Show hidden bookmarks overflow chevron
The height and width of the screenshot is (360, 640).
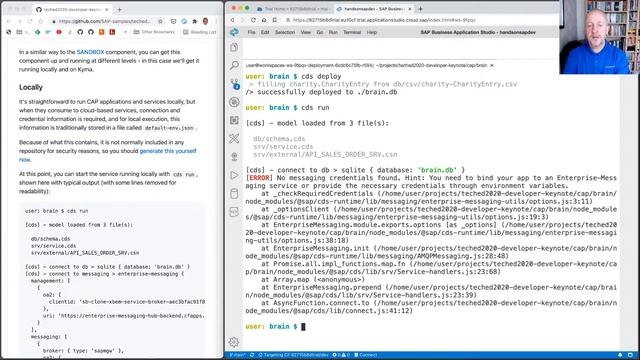pos(125,32)
